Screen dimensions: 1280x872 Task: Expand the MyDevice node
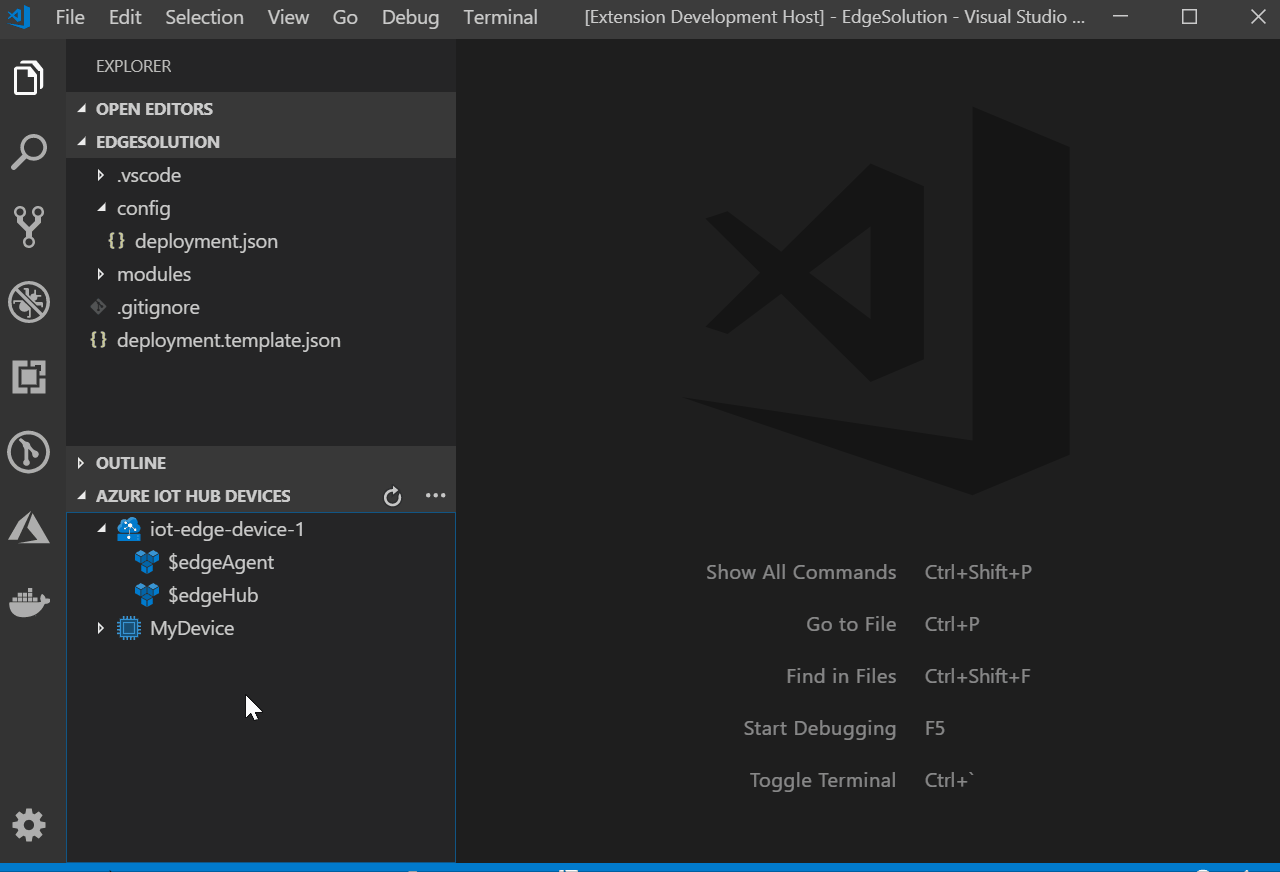coord(100,628)
